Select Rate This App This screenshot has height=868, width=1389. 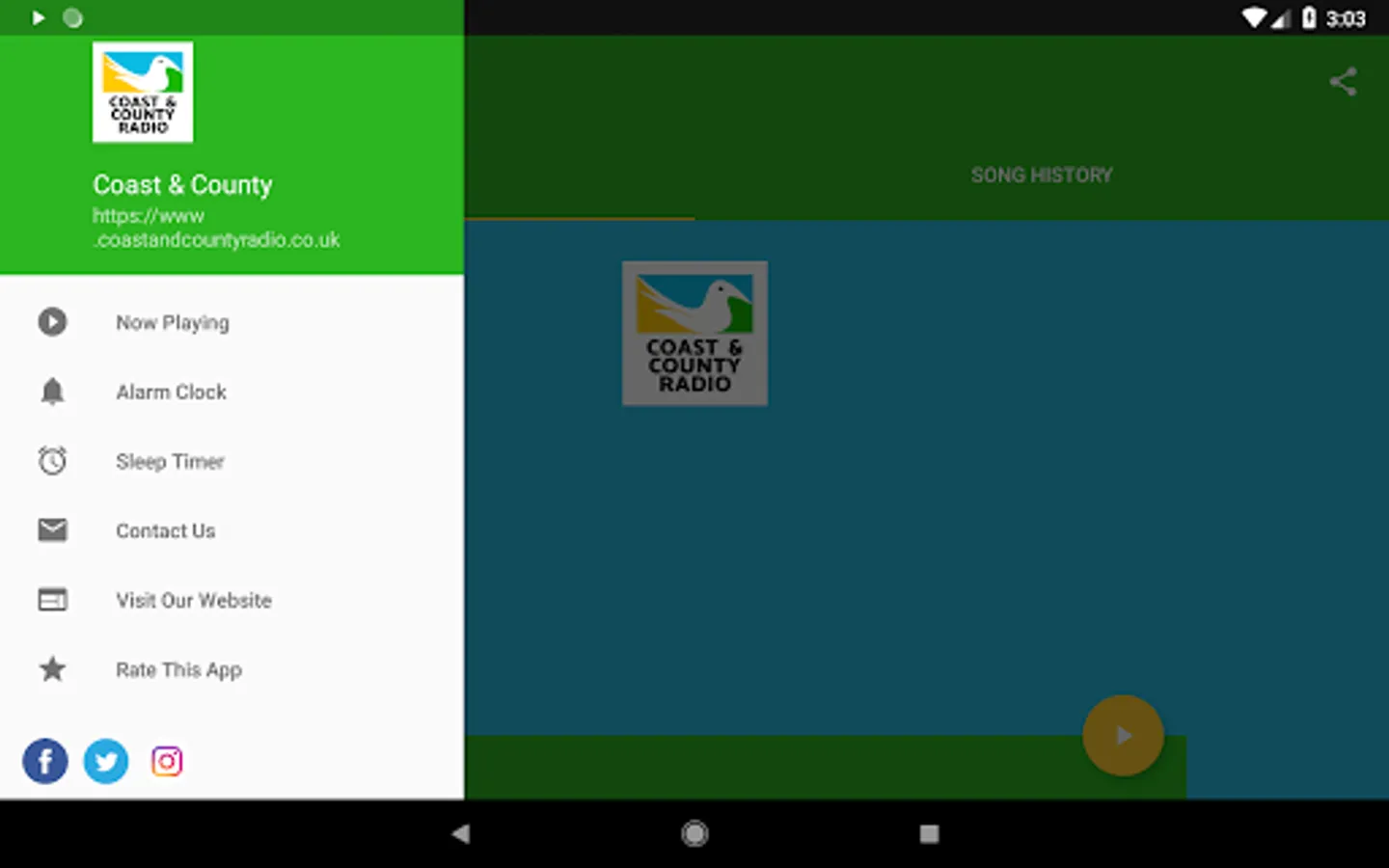[x=231, y=669]
